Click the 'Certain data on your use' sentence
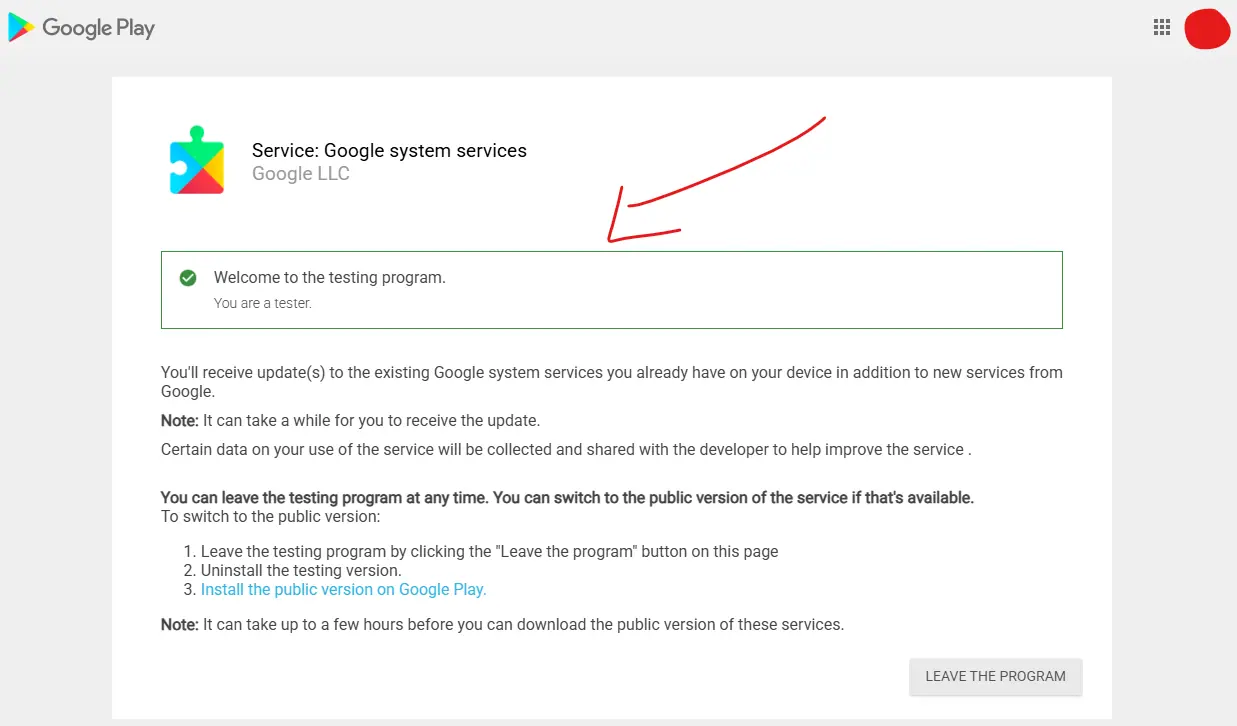 point(566,450)
